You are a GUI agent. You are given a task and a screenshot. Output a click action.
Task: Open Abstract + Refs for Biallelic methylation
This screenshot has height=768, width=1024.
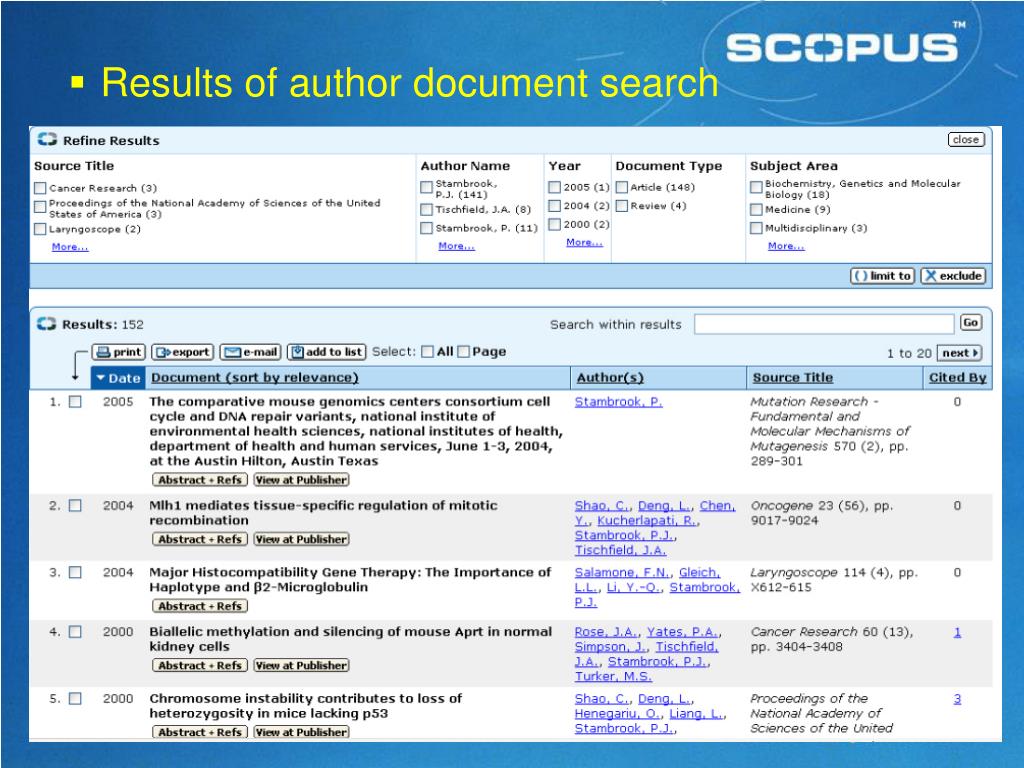pos(200,665)
